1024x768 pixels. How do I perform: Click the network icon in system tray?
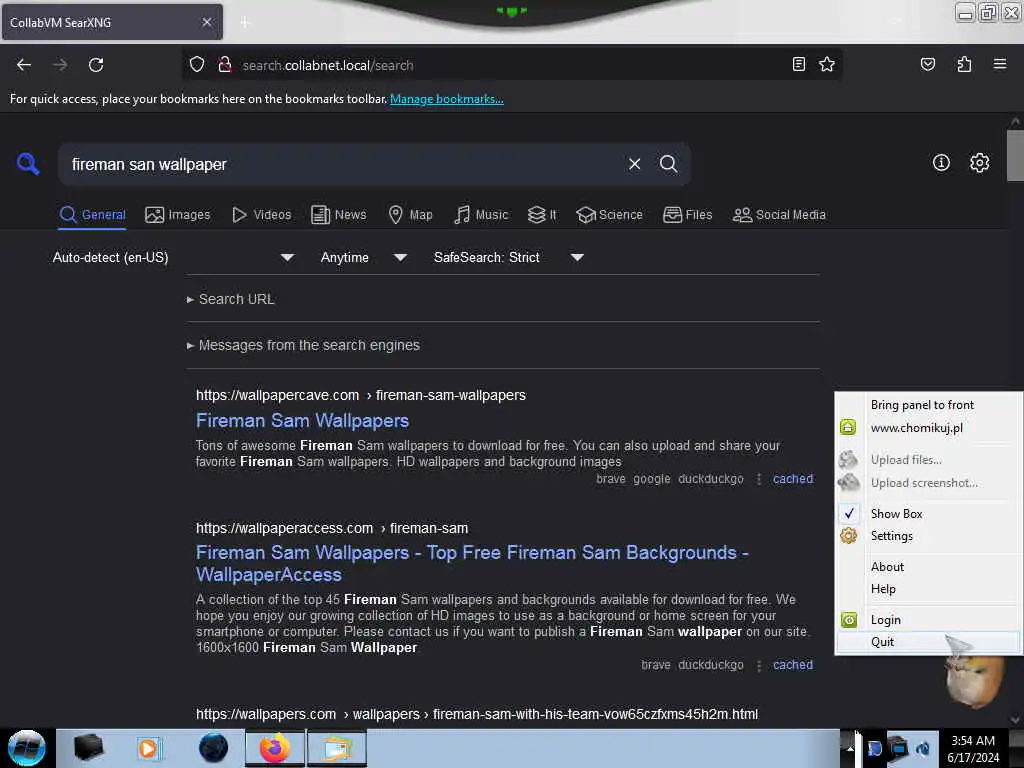click(899, 748)
